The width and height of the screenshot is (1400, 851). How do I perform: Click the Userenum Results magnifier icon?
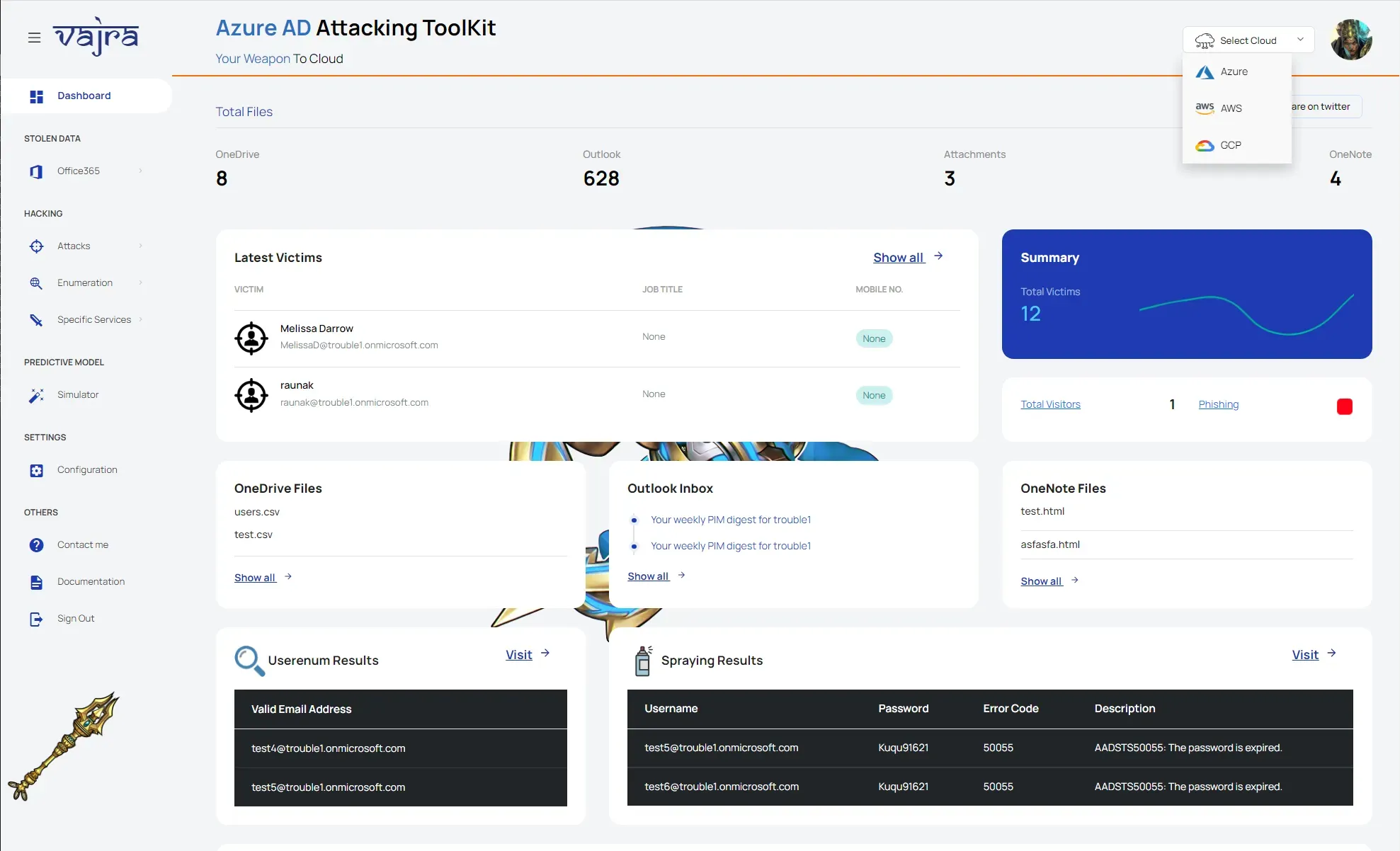pos(249,661)
